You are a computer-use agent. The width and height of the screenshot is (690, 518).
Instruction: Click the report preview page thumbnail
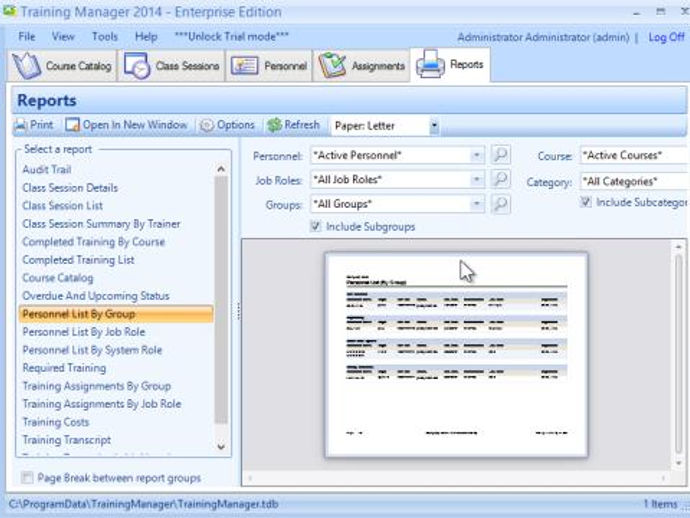tap(456, 355)
